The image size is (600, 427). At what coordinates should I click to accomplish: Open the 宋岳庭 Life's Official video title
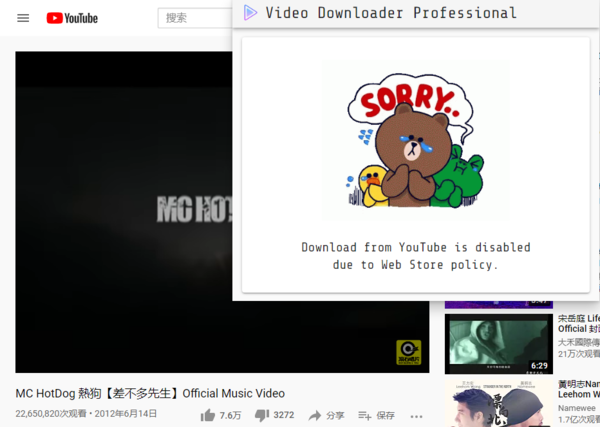(x=579, y=323)
